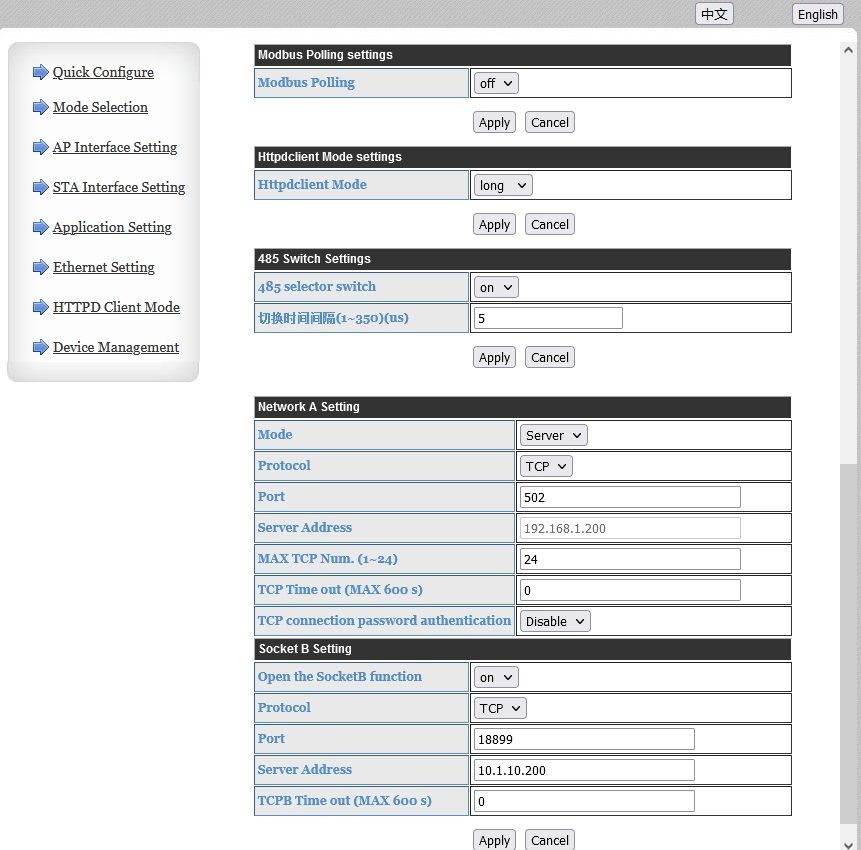Click the TCPB Time out input field
Screen dimensions: 861x850
(x=584, y=802)
